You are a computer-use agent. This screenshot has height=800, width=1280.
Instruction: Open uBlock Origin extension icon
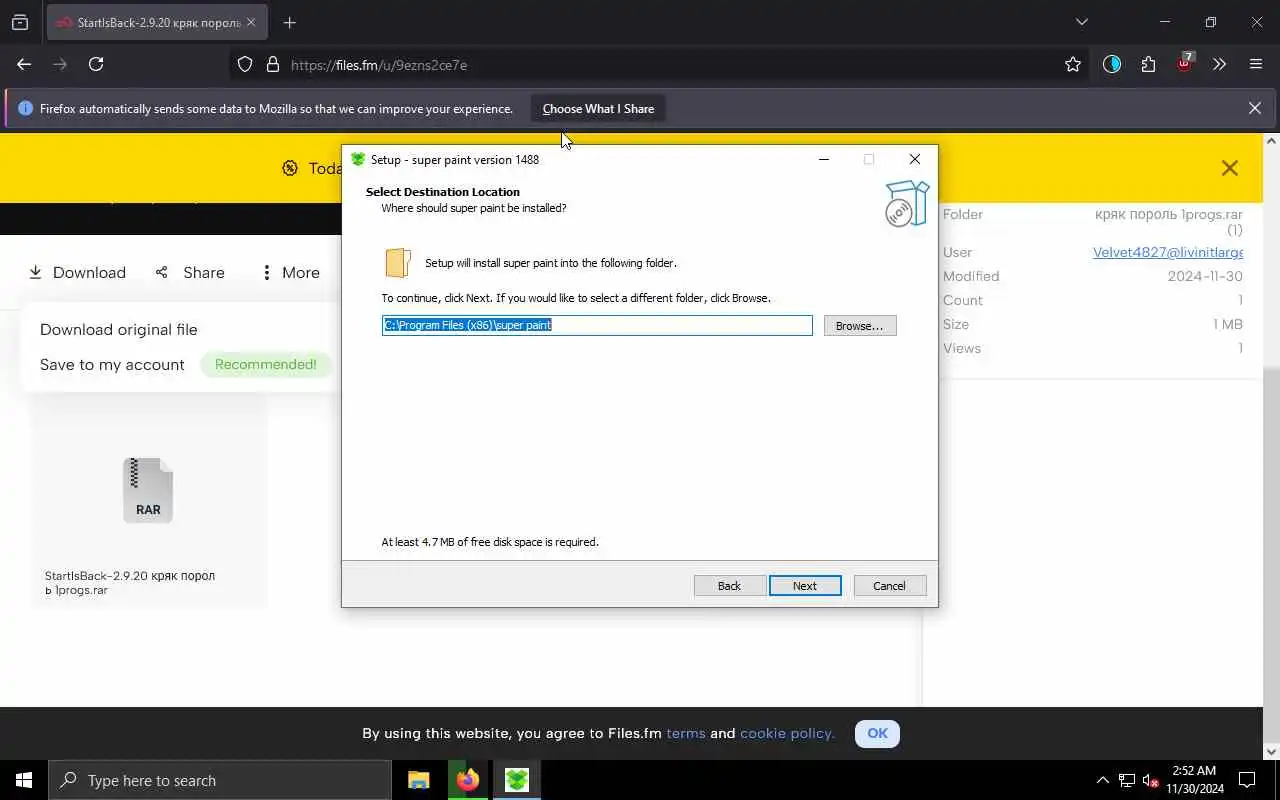1184,63
